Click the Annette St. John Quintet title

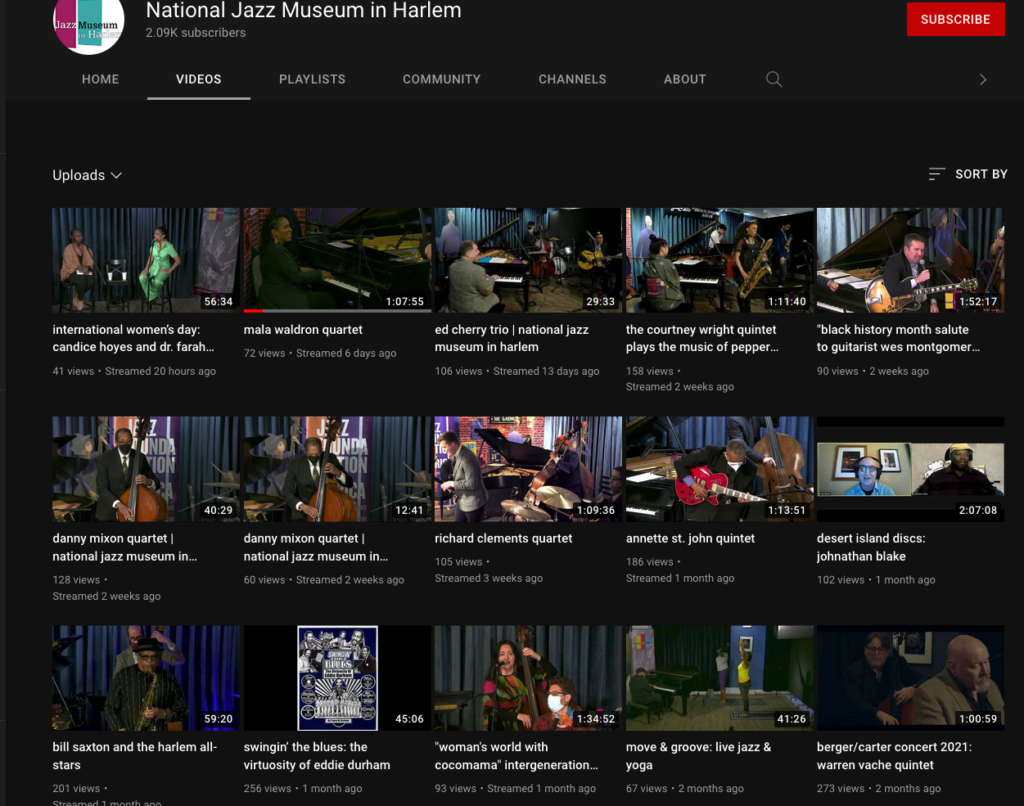point(690,538)
